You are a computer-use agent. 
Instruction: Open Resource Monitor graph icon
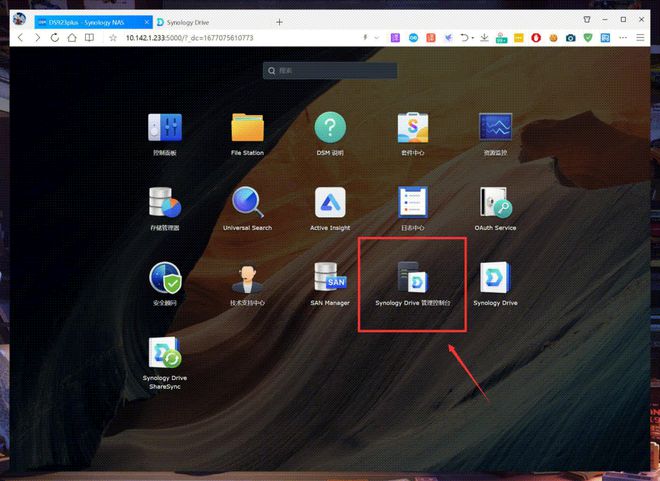click(x=495, y=127)
